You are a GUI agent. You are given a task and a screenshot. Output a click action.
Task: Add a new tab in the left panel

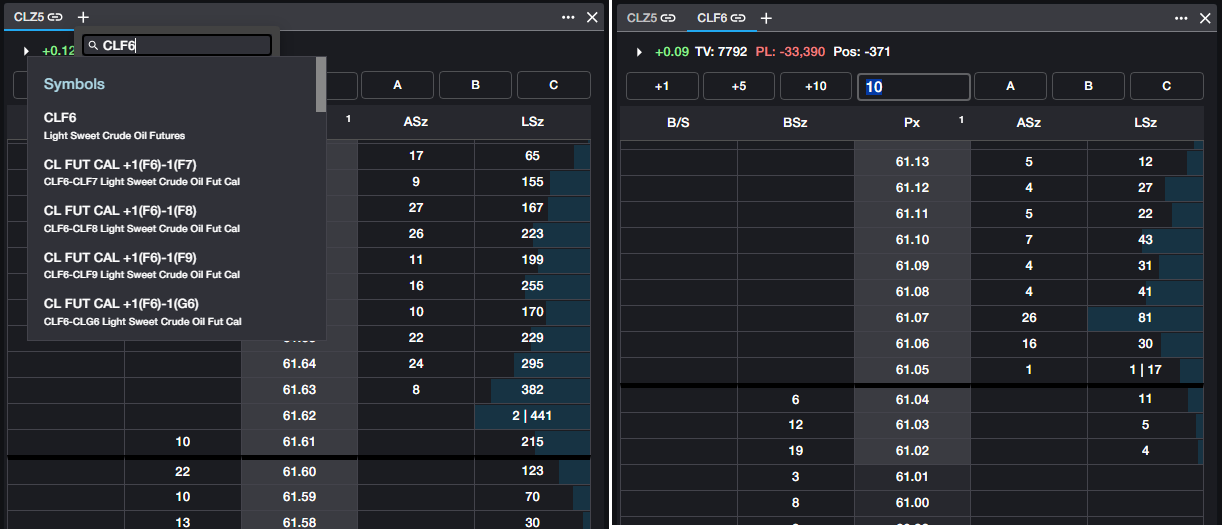click(x=83, y=17)
